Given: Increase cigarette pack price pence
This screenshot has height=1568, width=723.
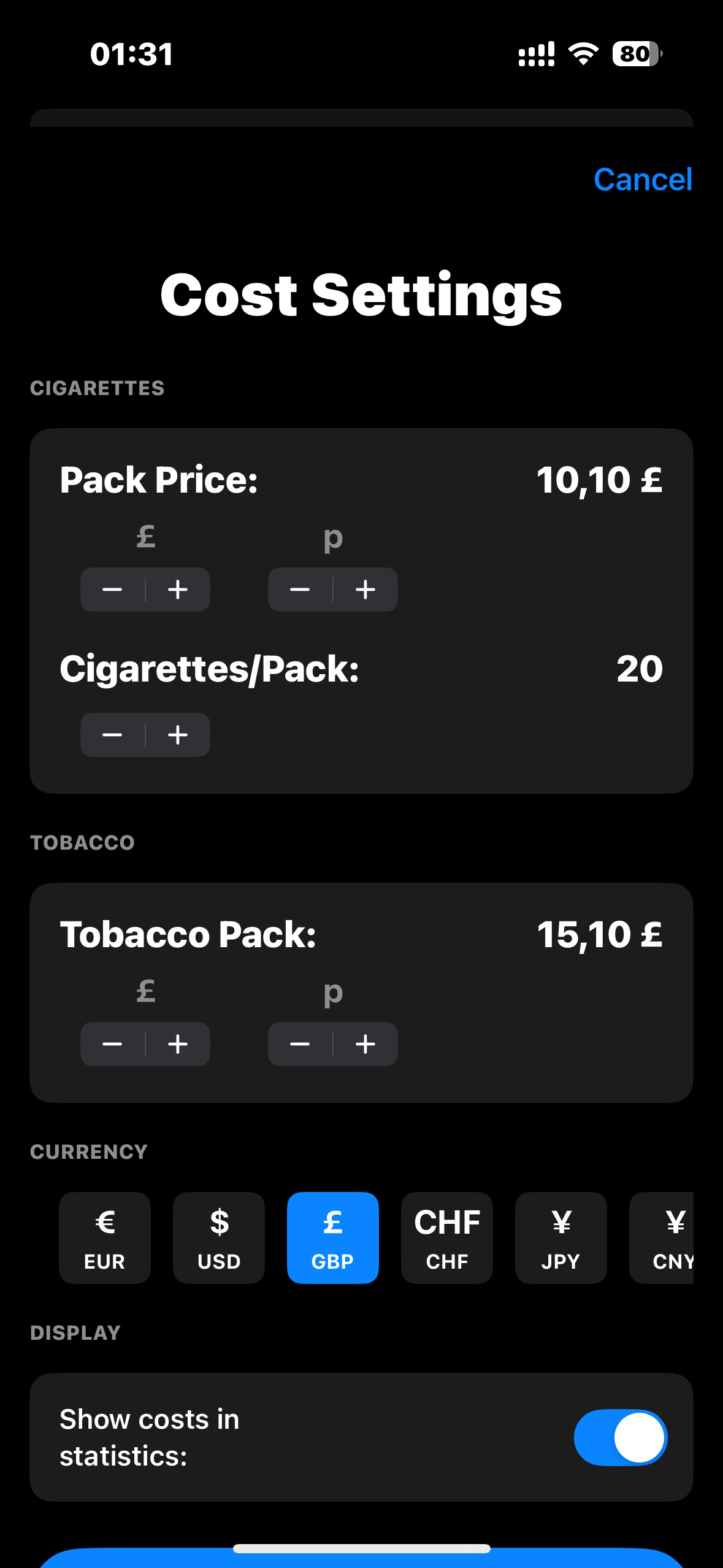Looking at the screenshot, I should coord(365,590).
